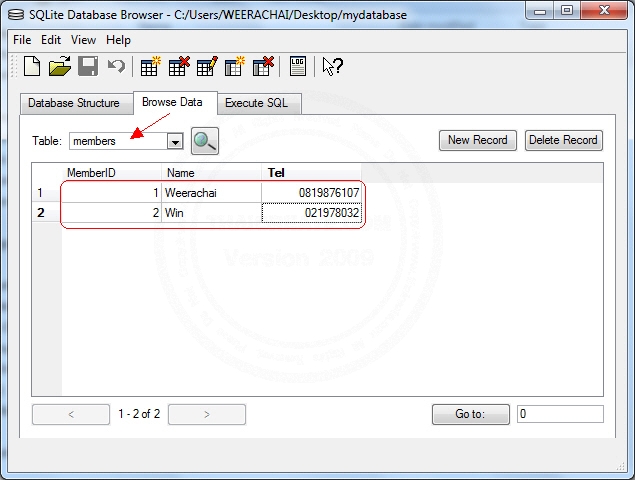
Task: Minimize the SQLite Database Browser window
Action: (x=540, y=11)
